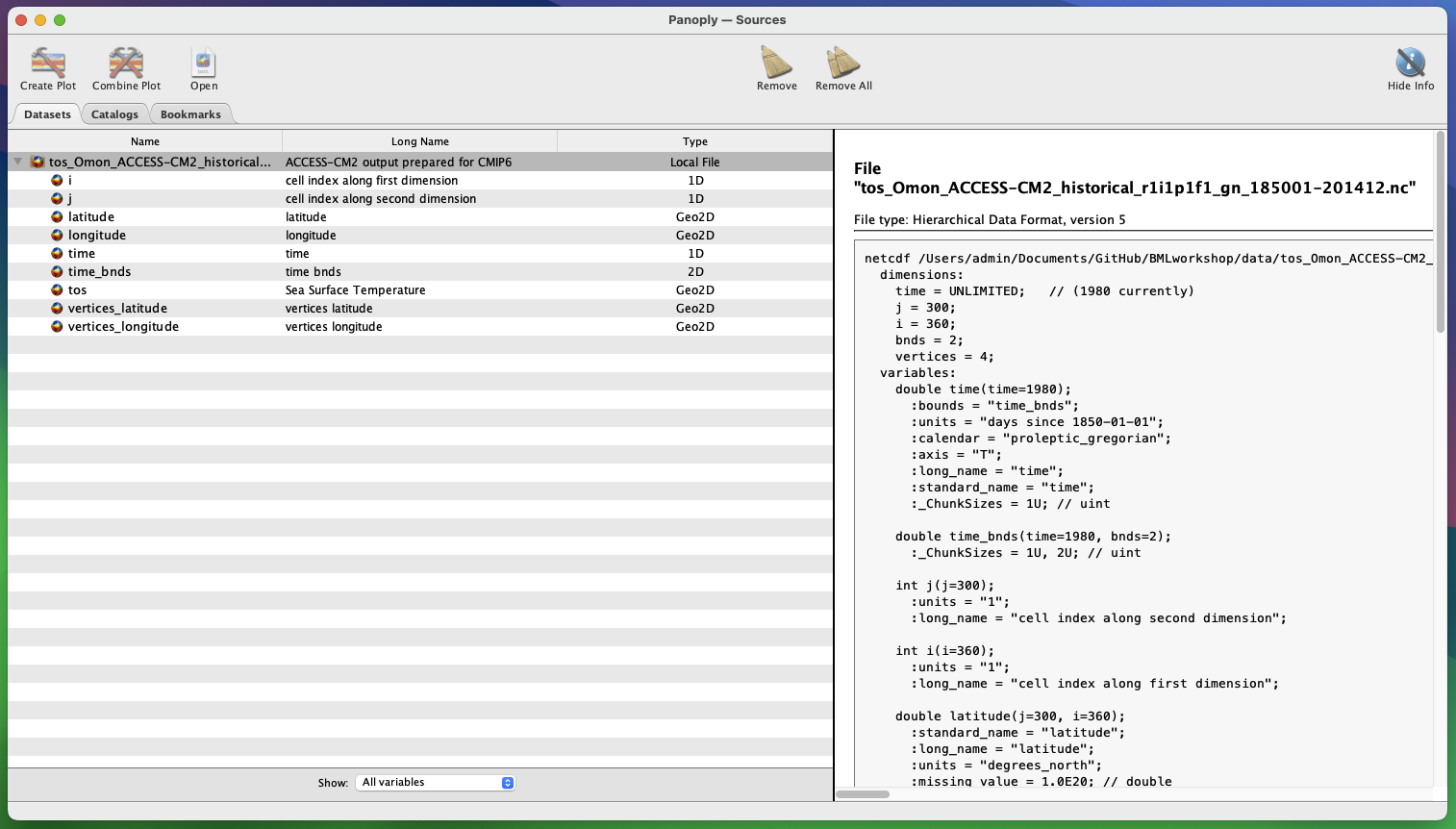Collapse the tos_Omon dataset disclosure triangle
Screen dimensions: 1456x829
[x=17, y=163]
